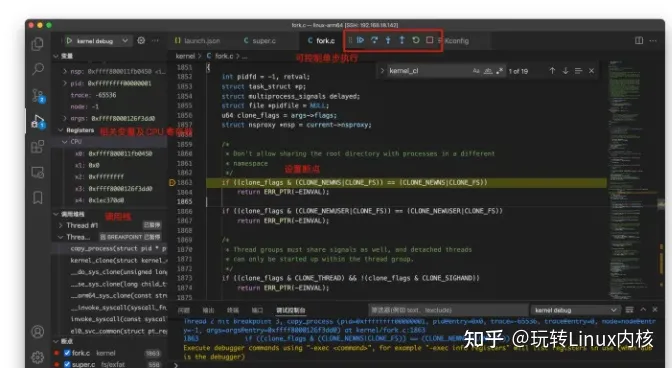Click Step Into in the debug toolbar
672x368 pixels.
[388, 40]
